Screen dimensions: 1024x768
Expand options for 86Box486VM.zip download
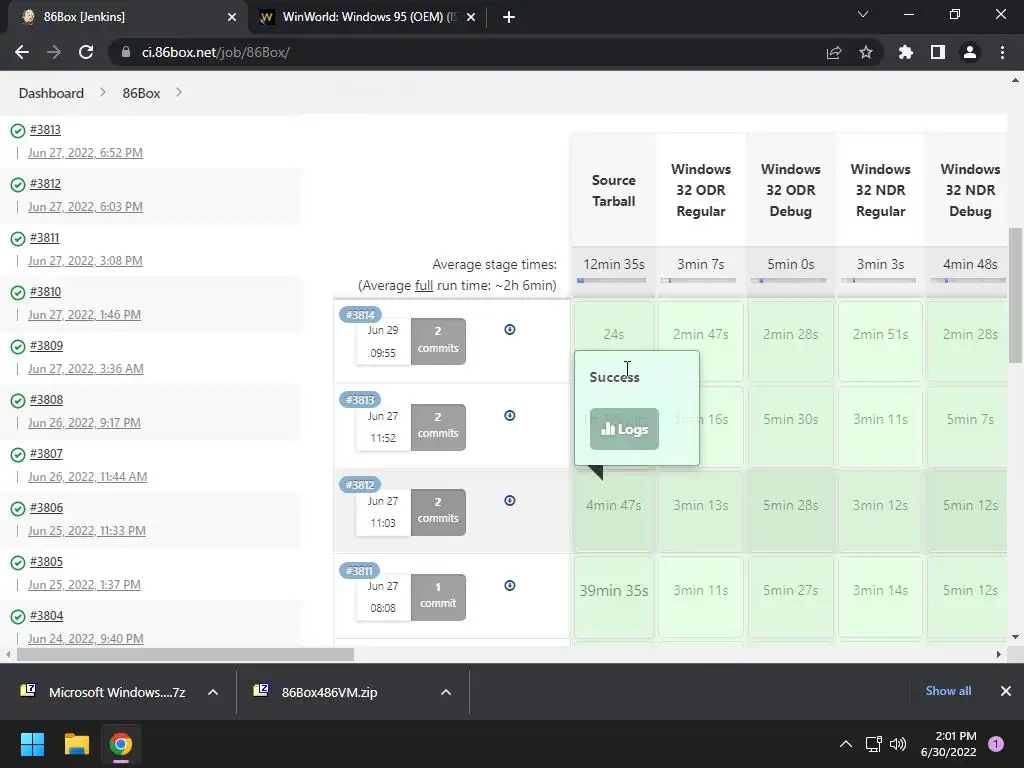[446, 692]
